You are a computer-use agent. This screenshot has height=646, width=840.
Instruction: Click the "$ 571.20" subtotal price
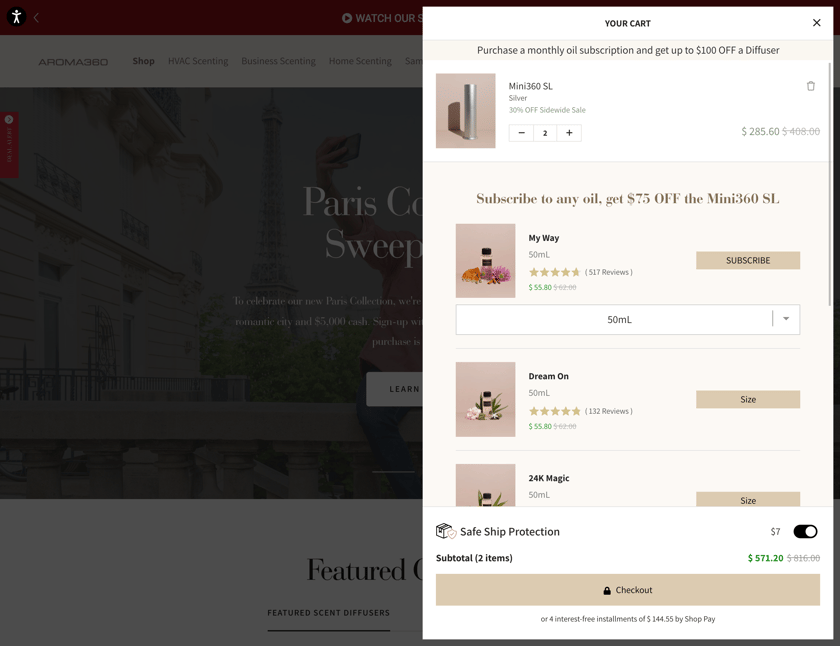click(766, 558)
